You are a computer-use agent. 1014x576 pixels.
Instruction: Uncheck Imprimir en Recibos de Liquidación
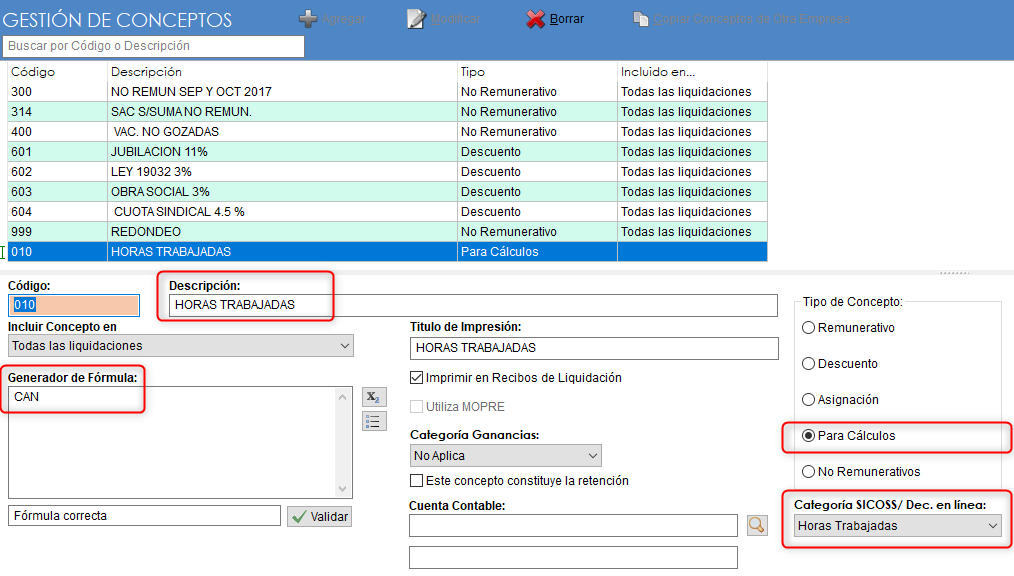(416, 376)
